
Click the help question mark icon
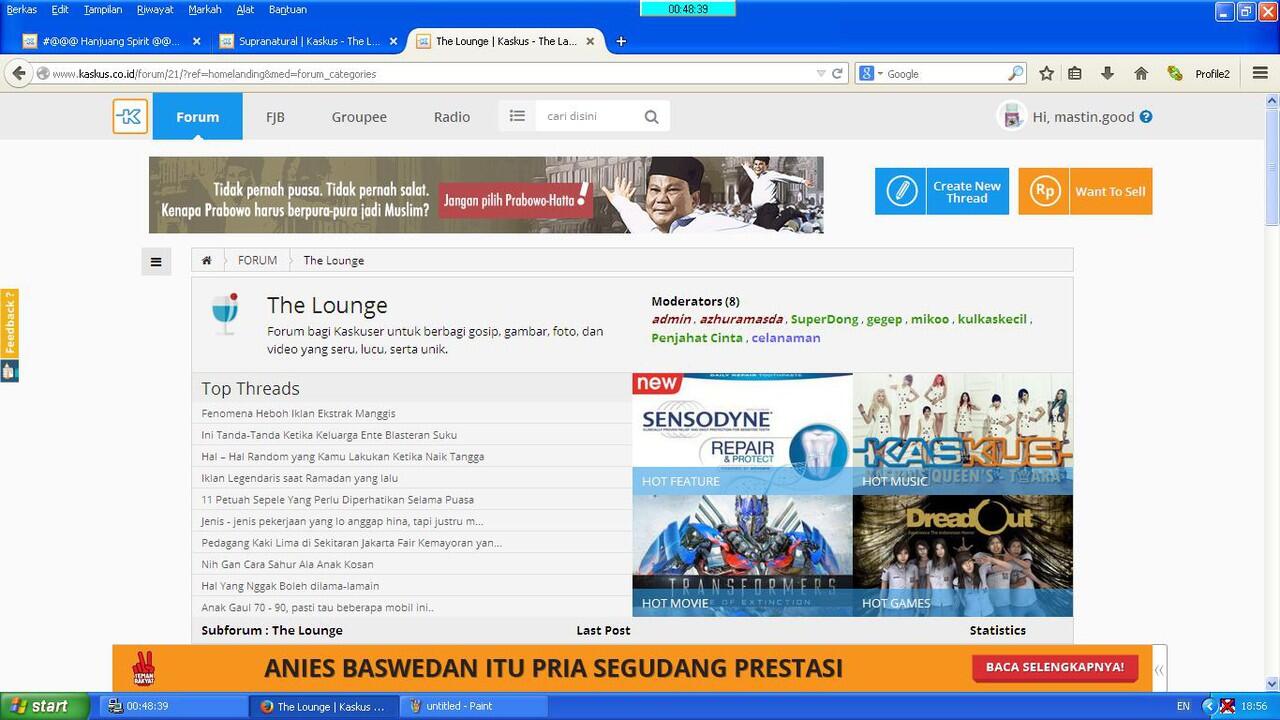pyautogui.click(x=1146, y=116)
